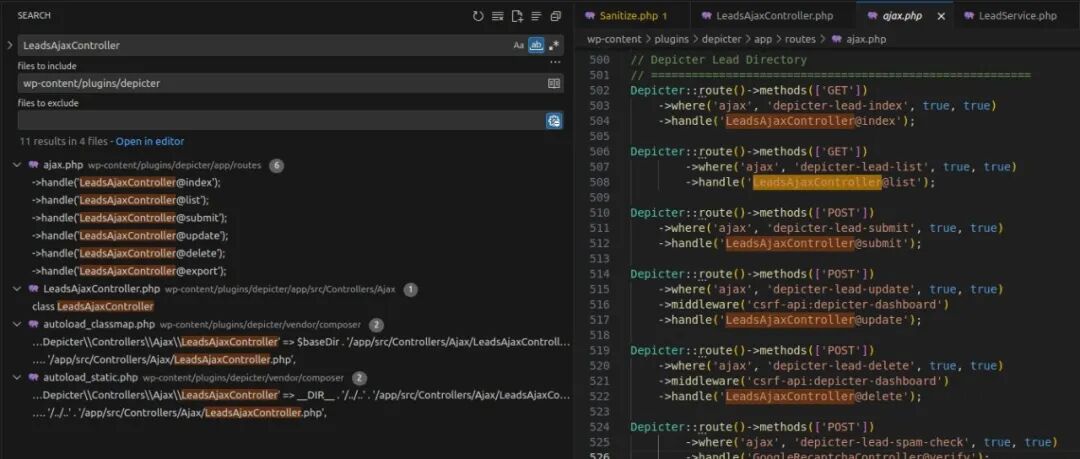Screen dimensions: 1080x459
Task: Click line number 508 in gutter
Action: coord(599,183)
